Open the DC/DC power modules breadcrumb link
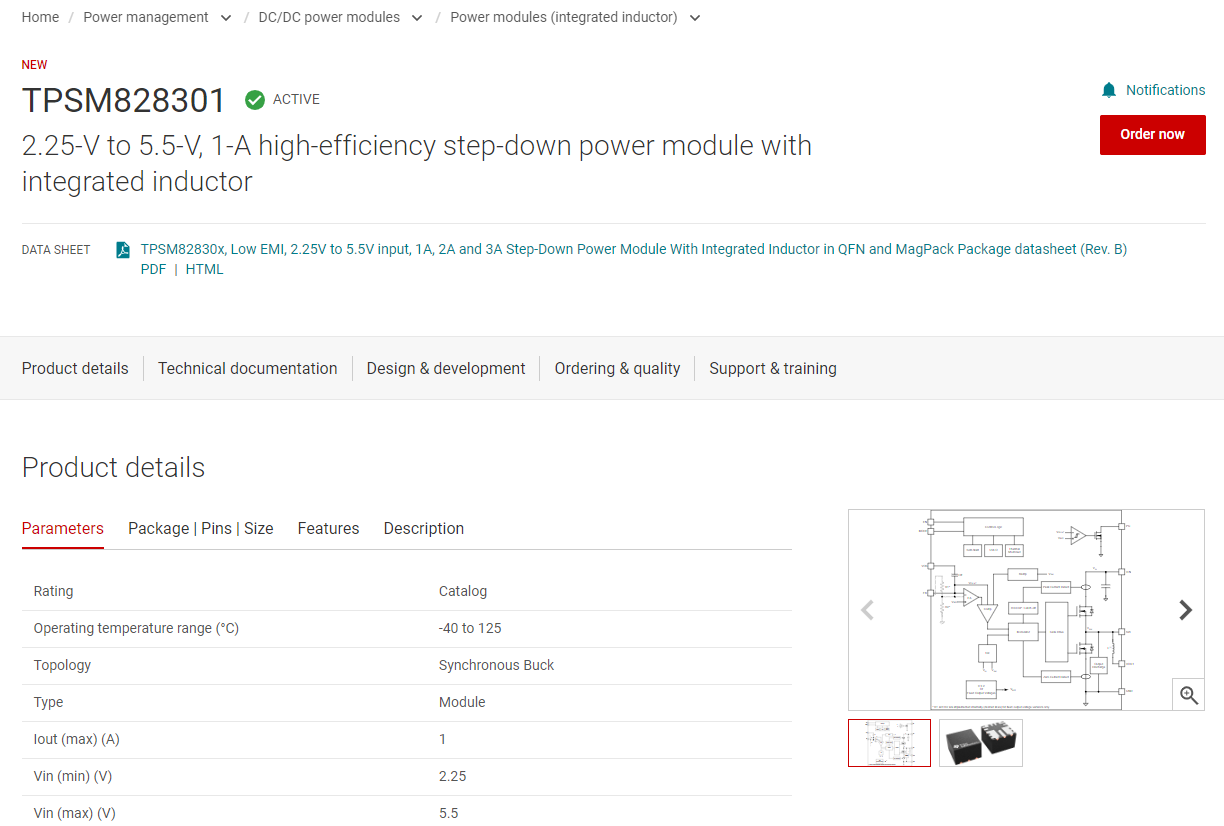 pyautogui.click(x=329, y=17)
